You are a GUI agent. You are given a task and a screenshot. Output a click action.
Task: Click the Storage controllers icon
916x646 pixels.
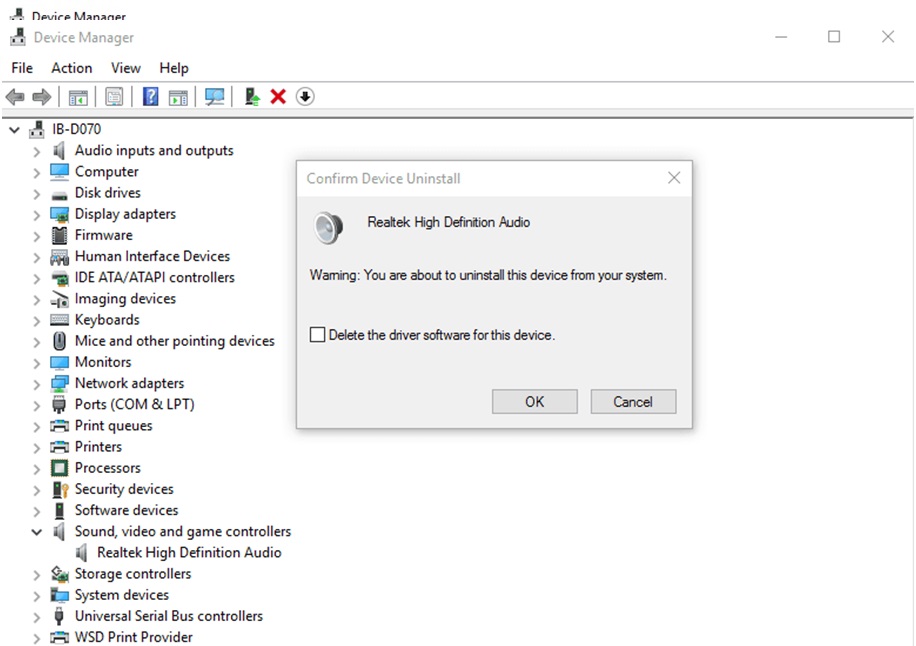(59, 574)
